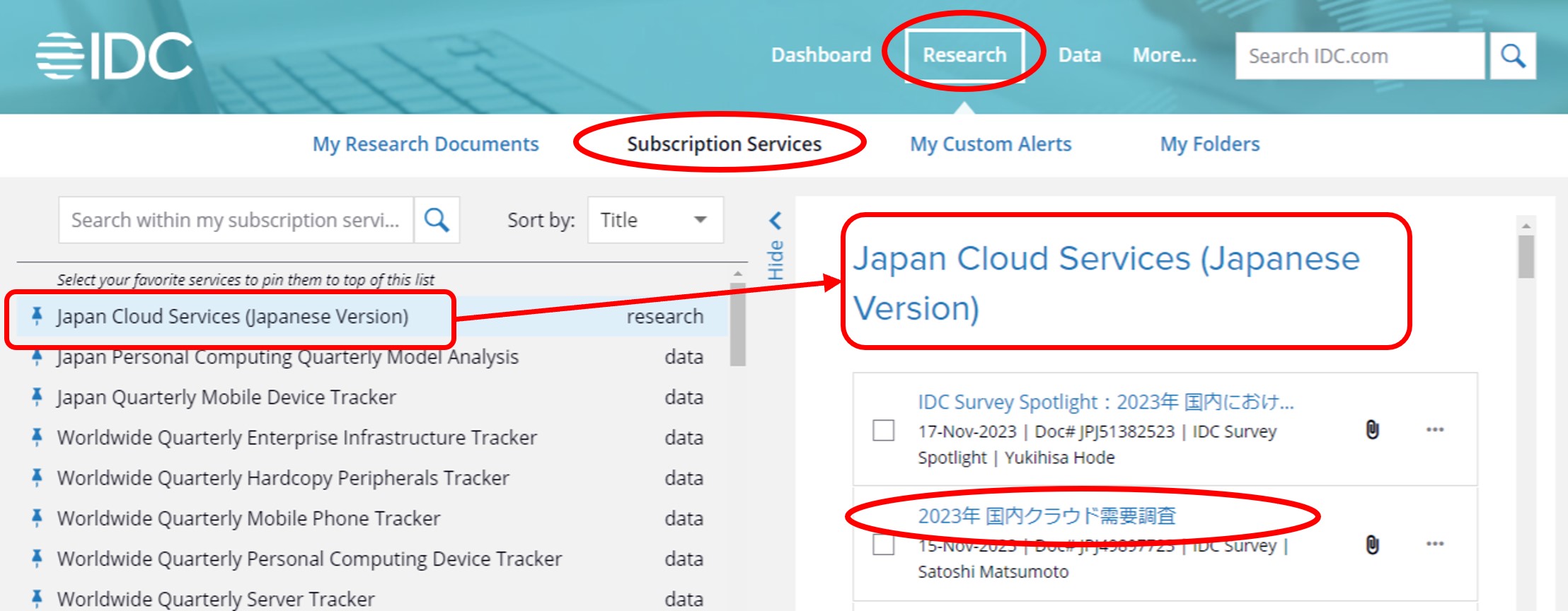The height and width of the screenshot is (611, 1568).
Task: Toggle pin for Japan Quarterly Mobile Device Tracker
Action: tap(37, 397)
